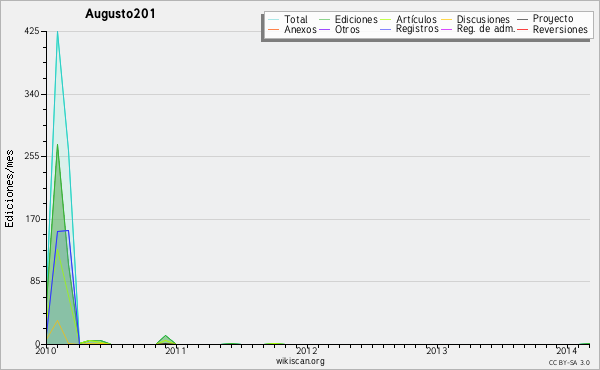The image size is (600, 370).
Task: Click the 170 y-axis label
Action: [x=32, y=219]
